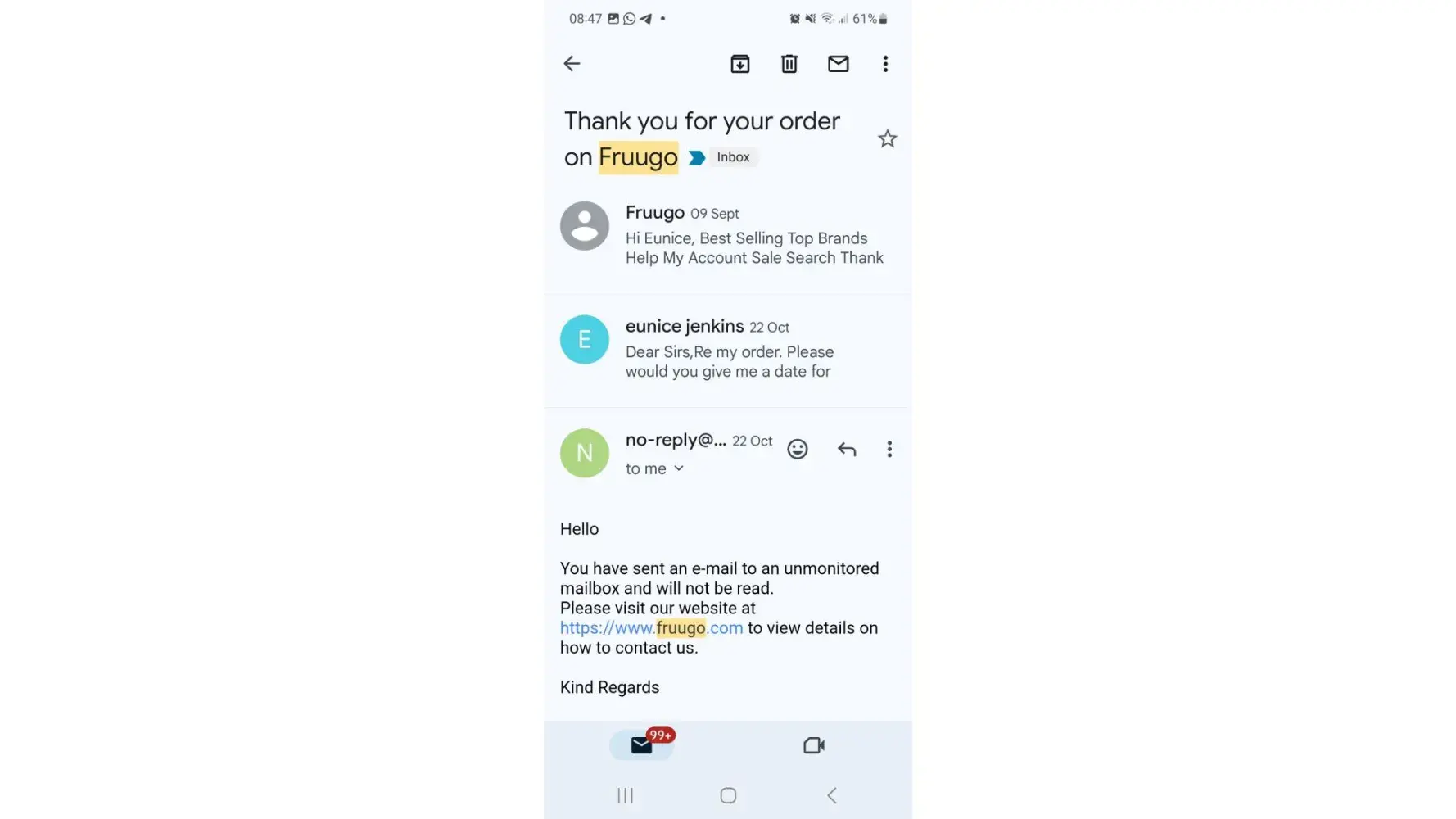
Task: Expand the eunice jenkins 22 Oct message
Action: pyautogui.click(x=727, y=349)
